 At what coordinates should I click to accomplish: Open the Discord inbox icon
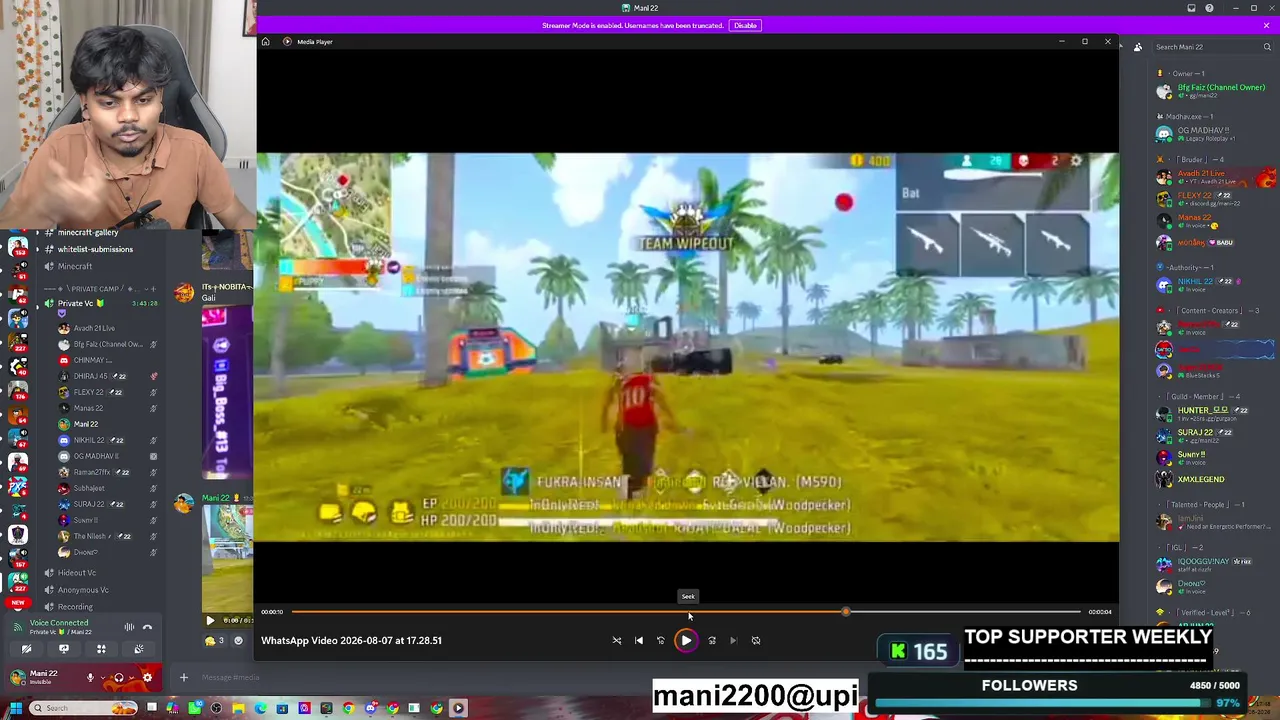click(1191, 8)
